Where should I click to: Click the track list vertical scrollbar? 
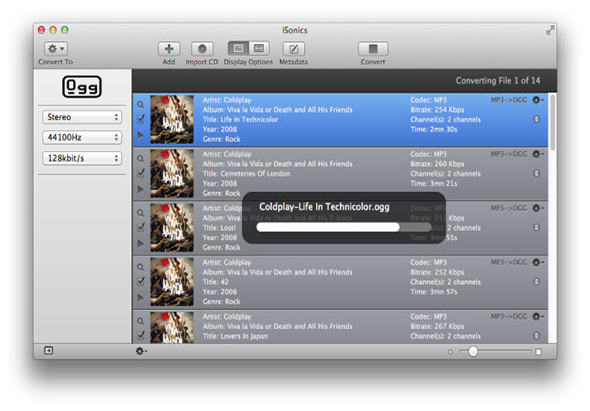pyautogui.click(x=552, y=123)
